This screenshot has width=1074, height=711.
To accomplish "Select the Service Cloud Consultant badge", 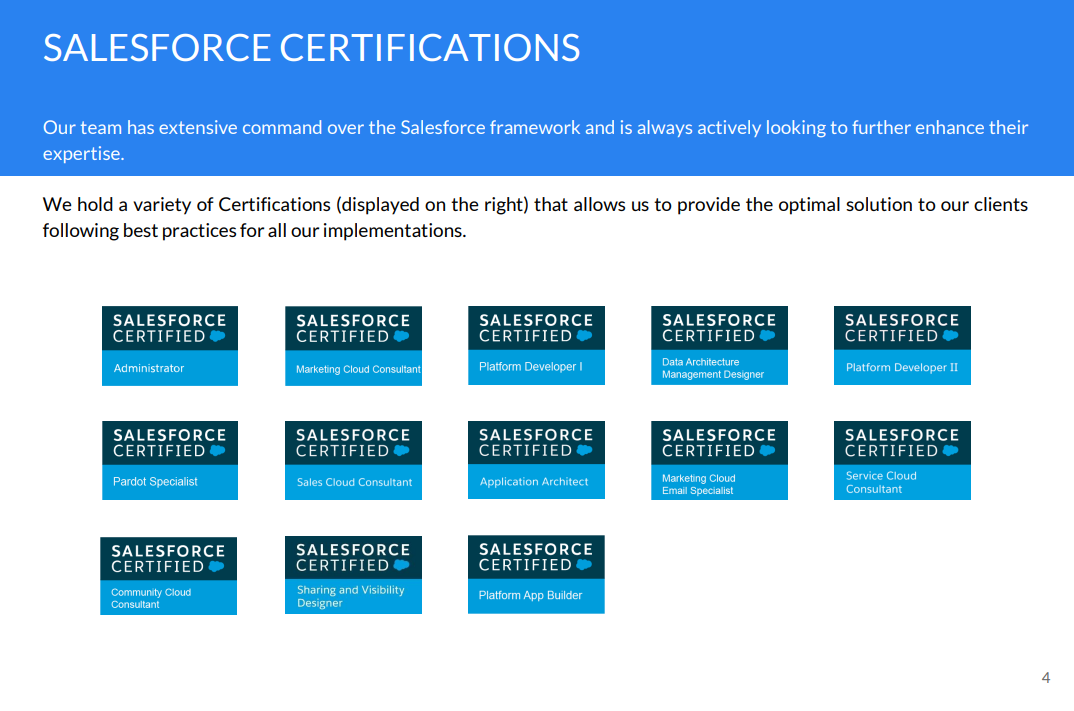I will (x=902, y=460).
